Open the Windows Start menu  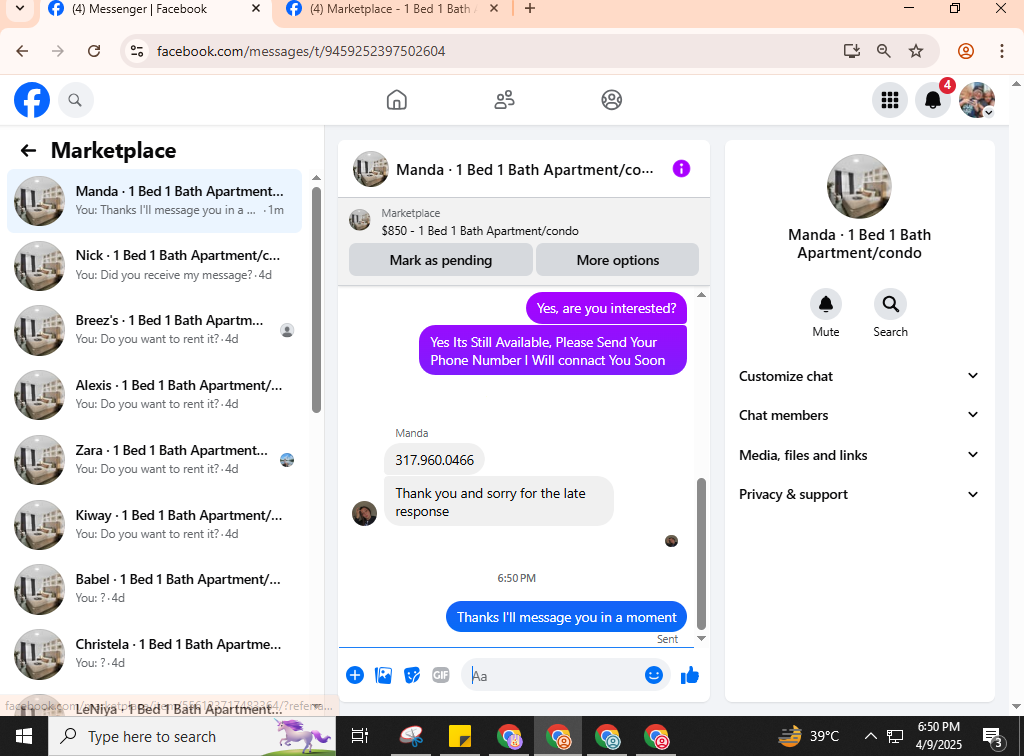(x=24, y=736)
